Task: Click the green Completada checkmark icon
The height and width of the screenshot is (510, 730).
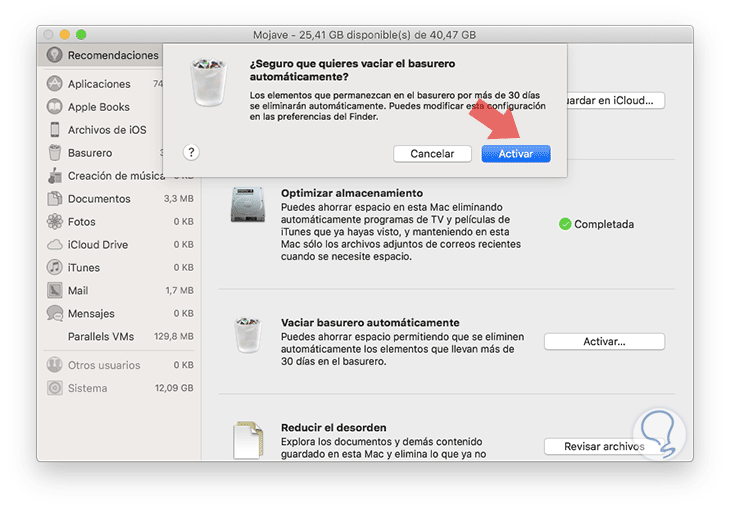Action: click(x=565, y=224)
